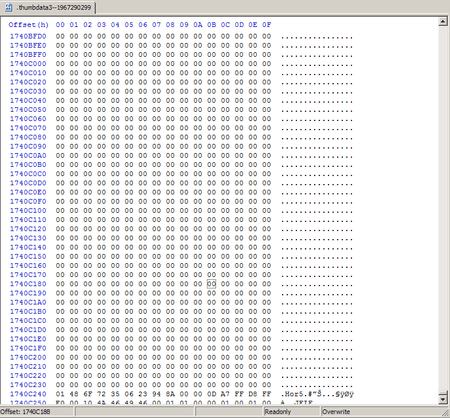Select the highlighted byte in row 1740C180
Screen dimensions: 450x418
point(211,284)
